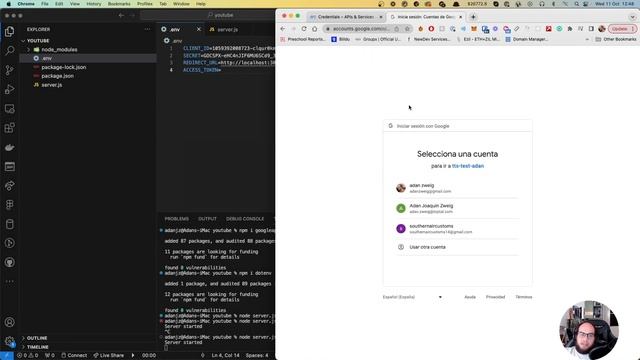Switch to Credentials APIs & Services tab
Viewport: 640px width, 360px height.
click(x=345, y=17)
